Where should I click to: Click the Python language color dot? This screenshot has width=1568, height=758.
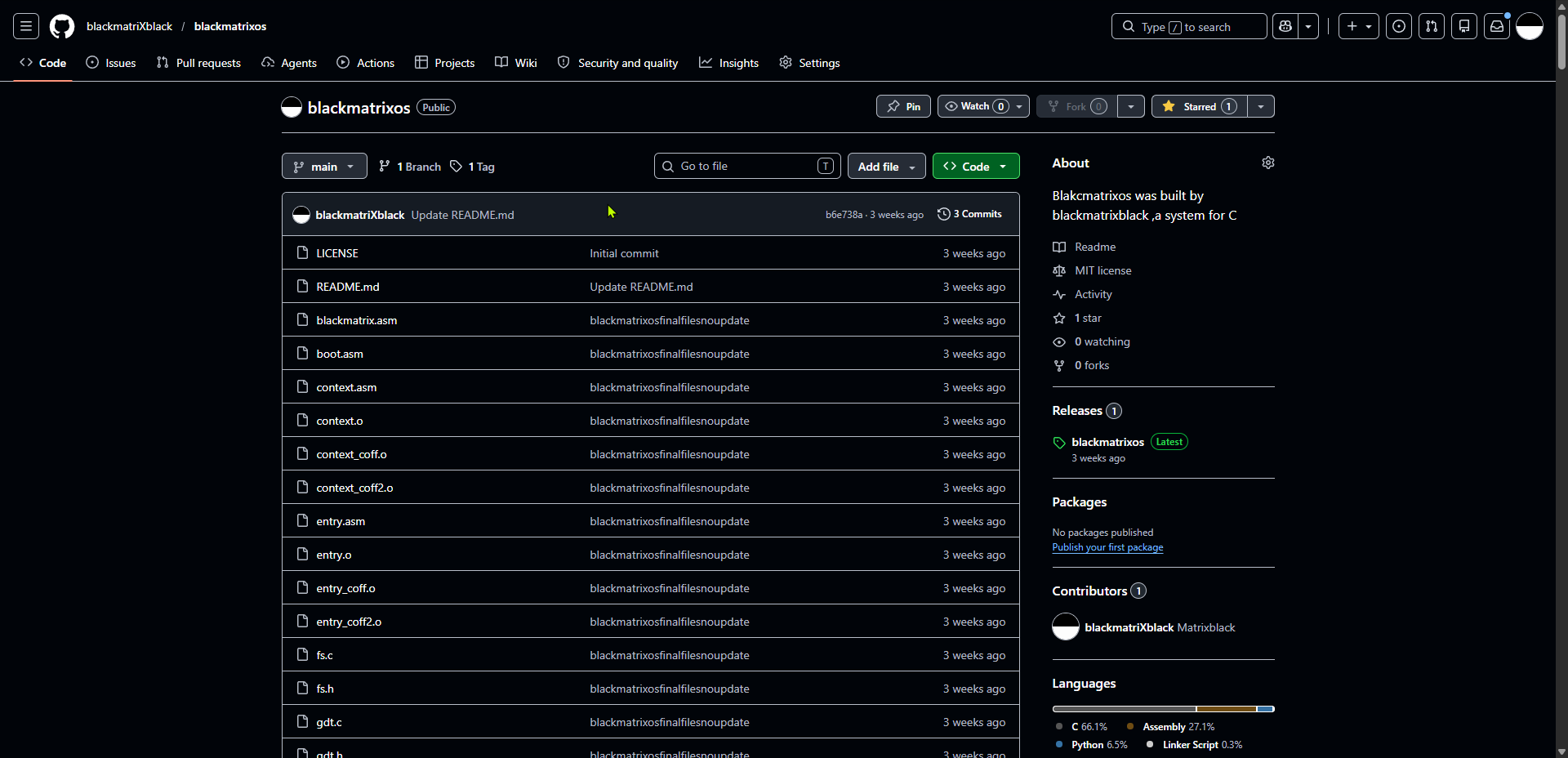(x=1059, y=744)
